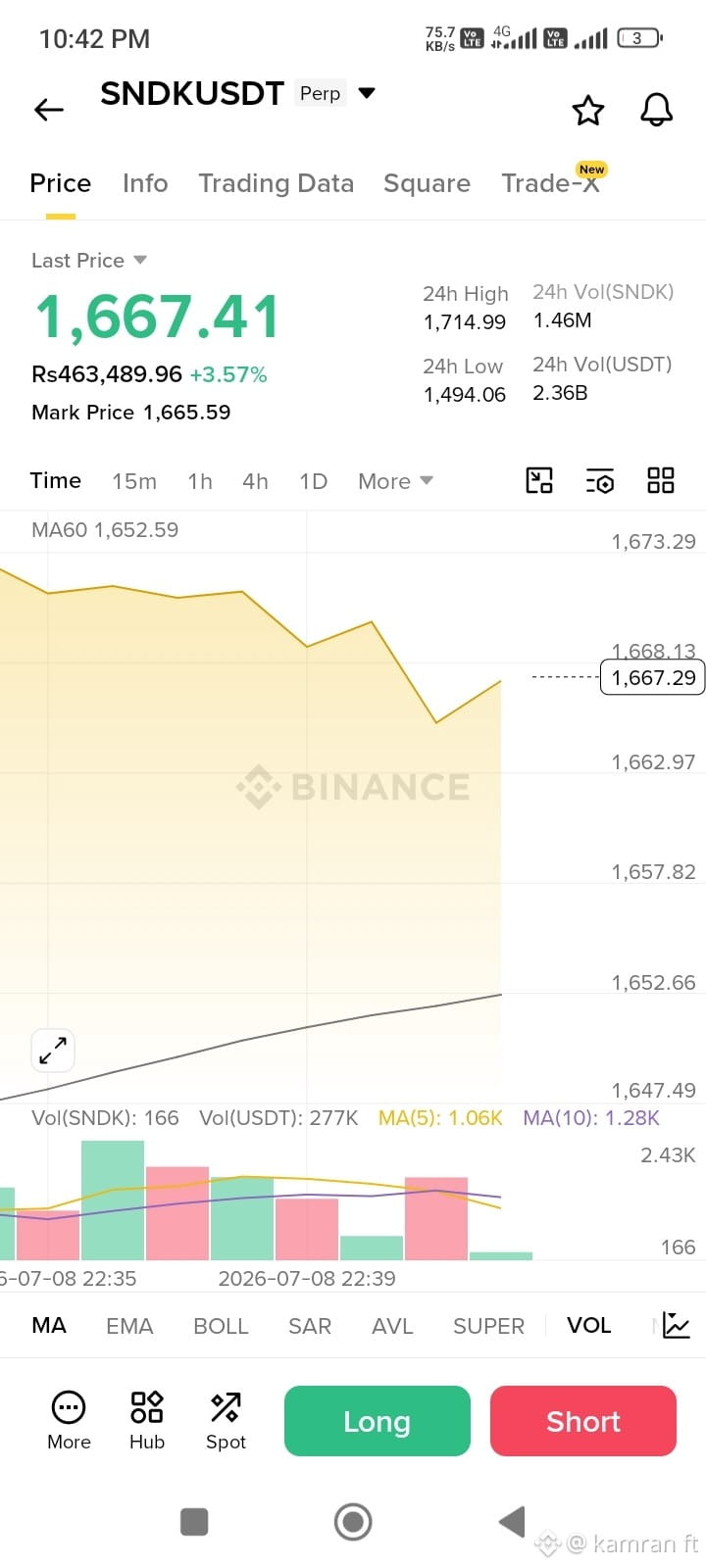Viewport: 706px width, 1568px height.
Task: Toggle the VOL indicator
Action: click(x=588, y=1325)
